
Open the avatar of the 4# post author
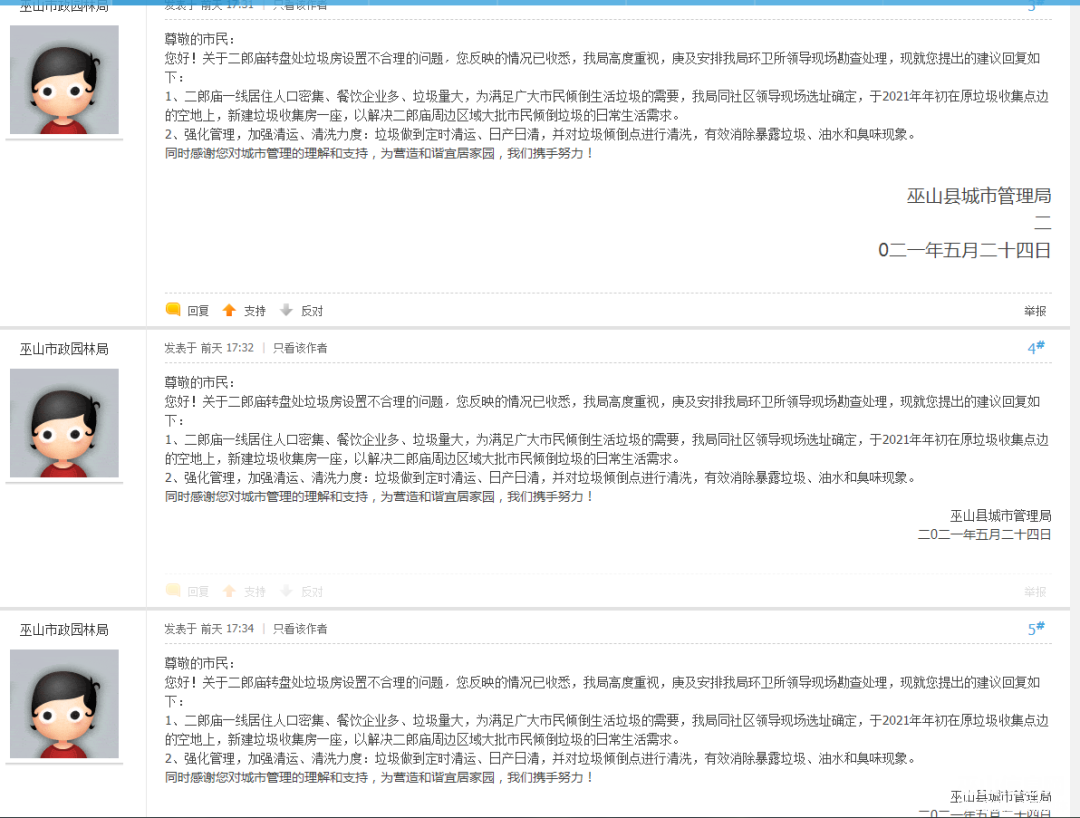[64, 423]
